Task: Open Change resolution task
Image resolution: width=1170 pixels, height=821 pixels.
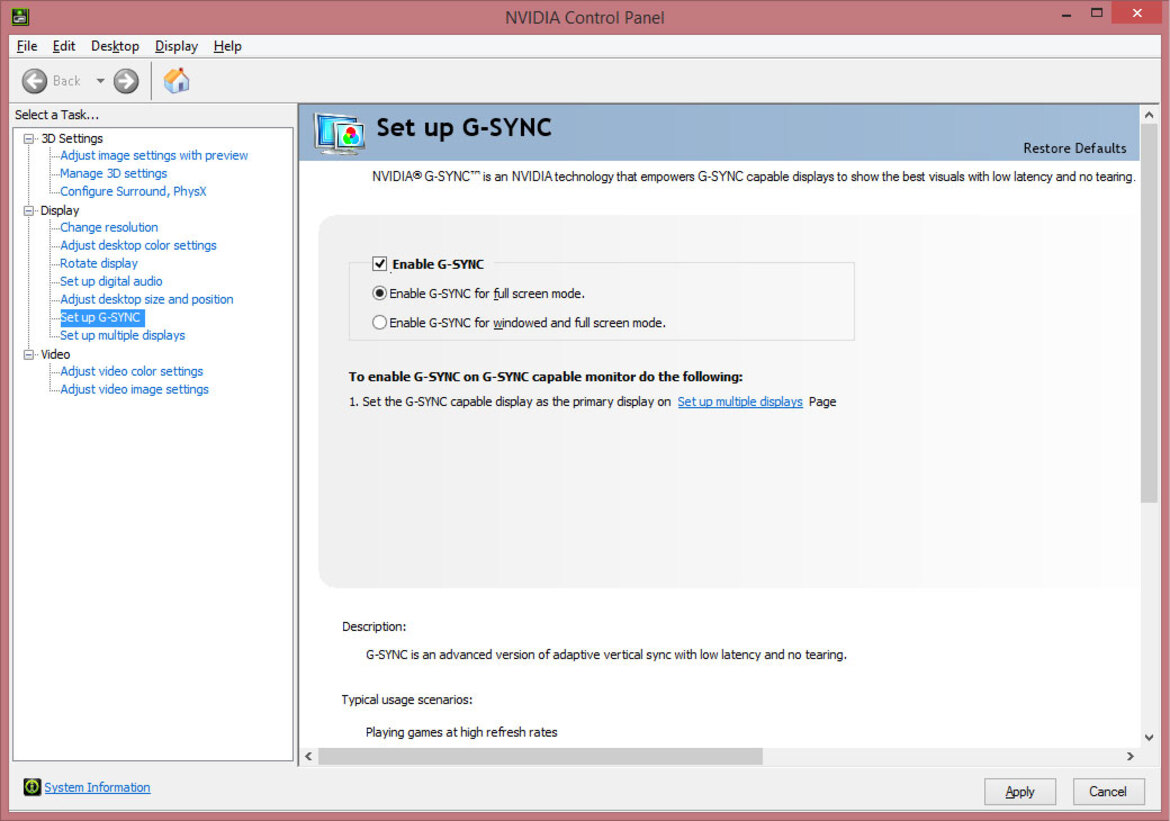Action: 109,227
